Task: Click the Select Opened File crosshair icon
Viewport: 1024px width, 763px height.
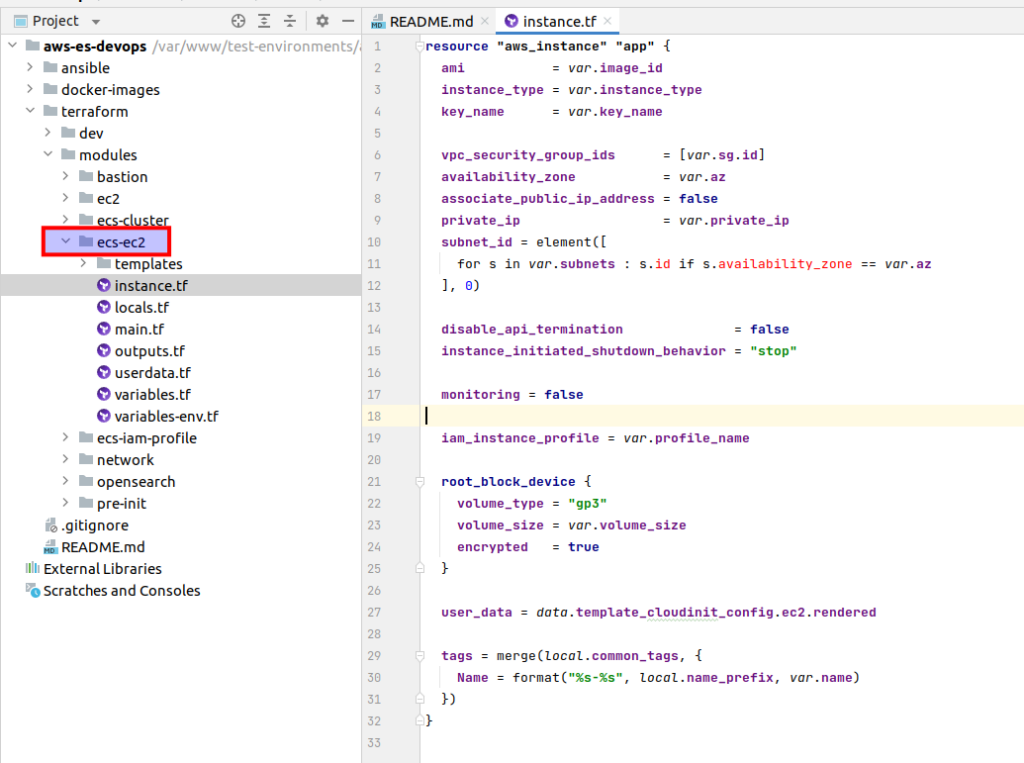Action: coord(237,20)
